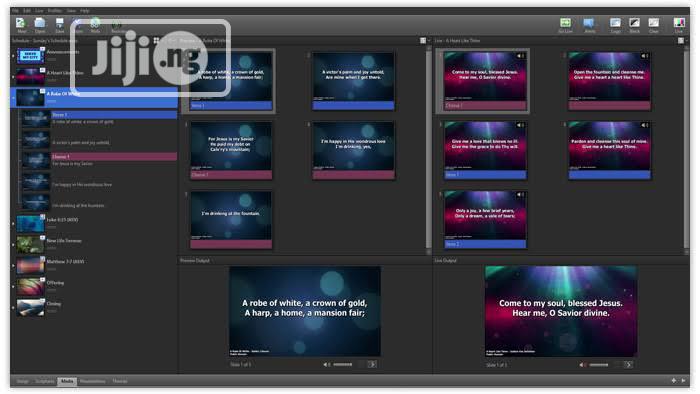Screen dimensions: 700x394
Task: Select the Luke 6:35 schedule item
Action: (95, 224)
